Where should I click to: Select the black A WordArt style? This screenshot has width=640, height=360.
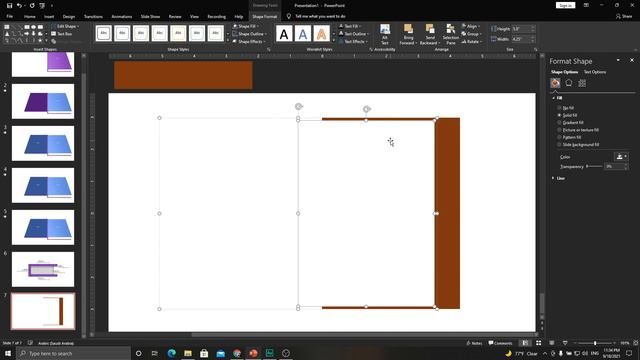coord(284,34)
